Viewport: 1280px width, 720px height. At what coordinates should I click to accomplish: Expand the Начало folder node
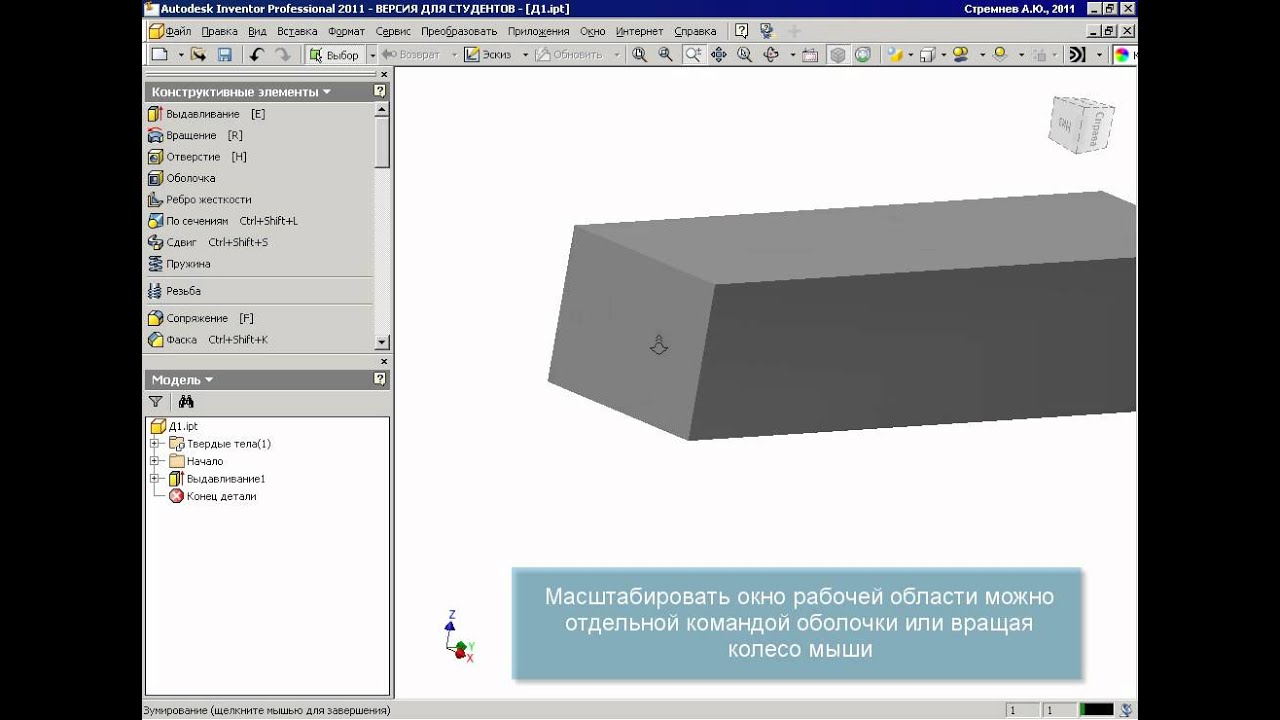(155, 461)
